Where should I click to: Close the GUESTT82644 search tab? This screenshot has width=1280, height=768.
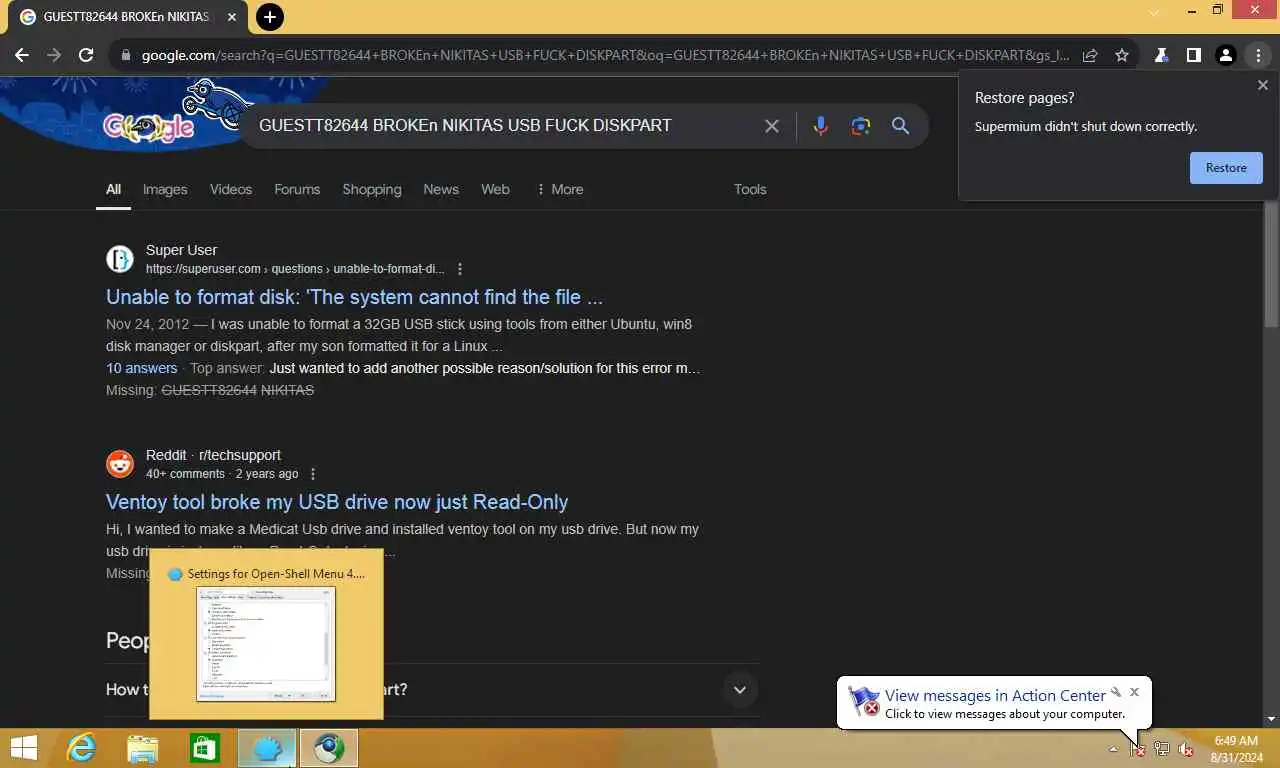click(x=232, y=17)
